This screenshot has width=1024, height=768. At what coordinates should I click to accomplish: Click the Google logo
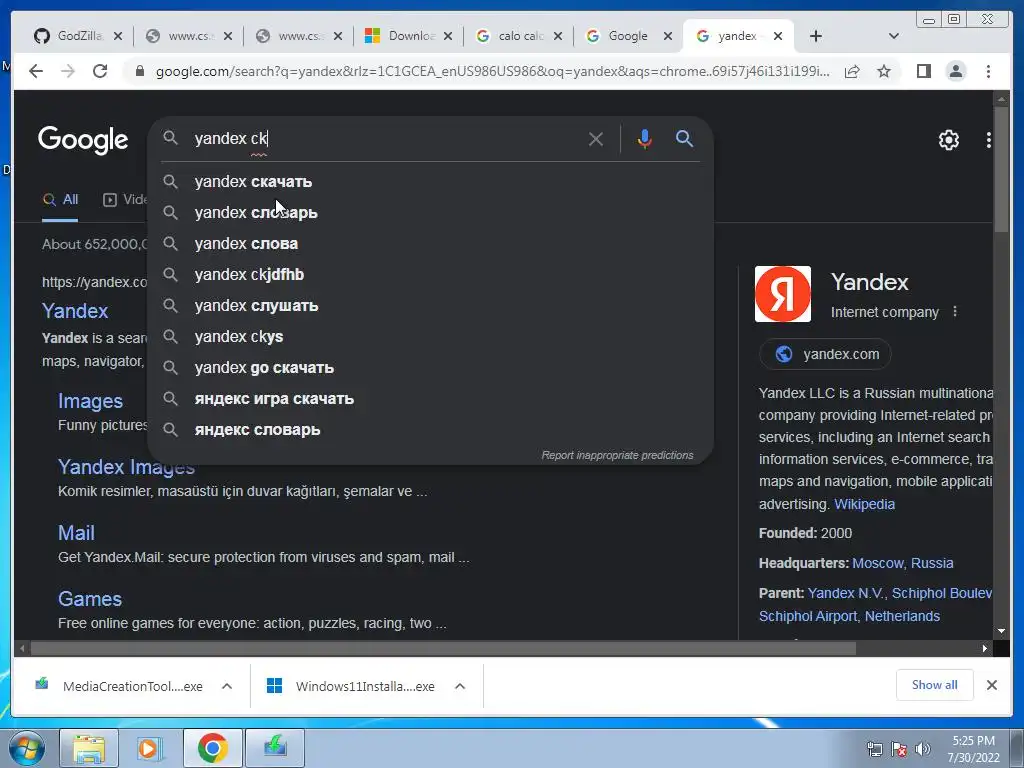pos(83,140)
